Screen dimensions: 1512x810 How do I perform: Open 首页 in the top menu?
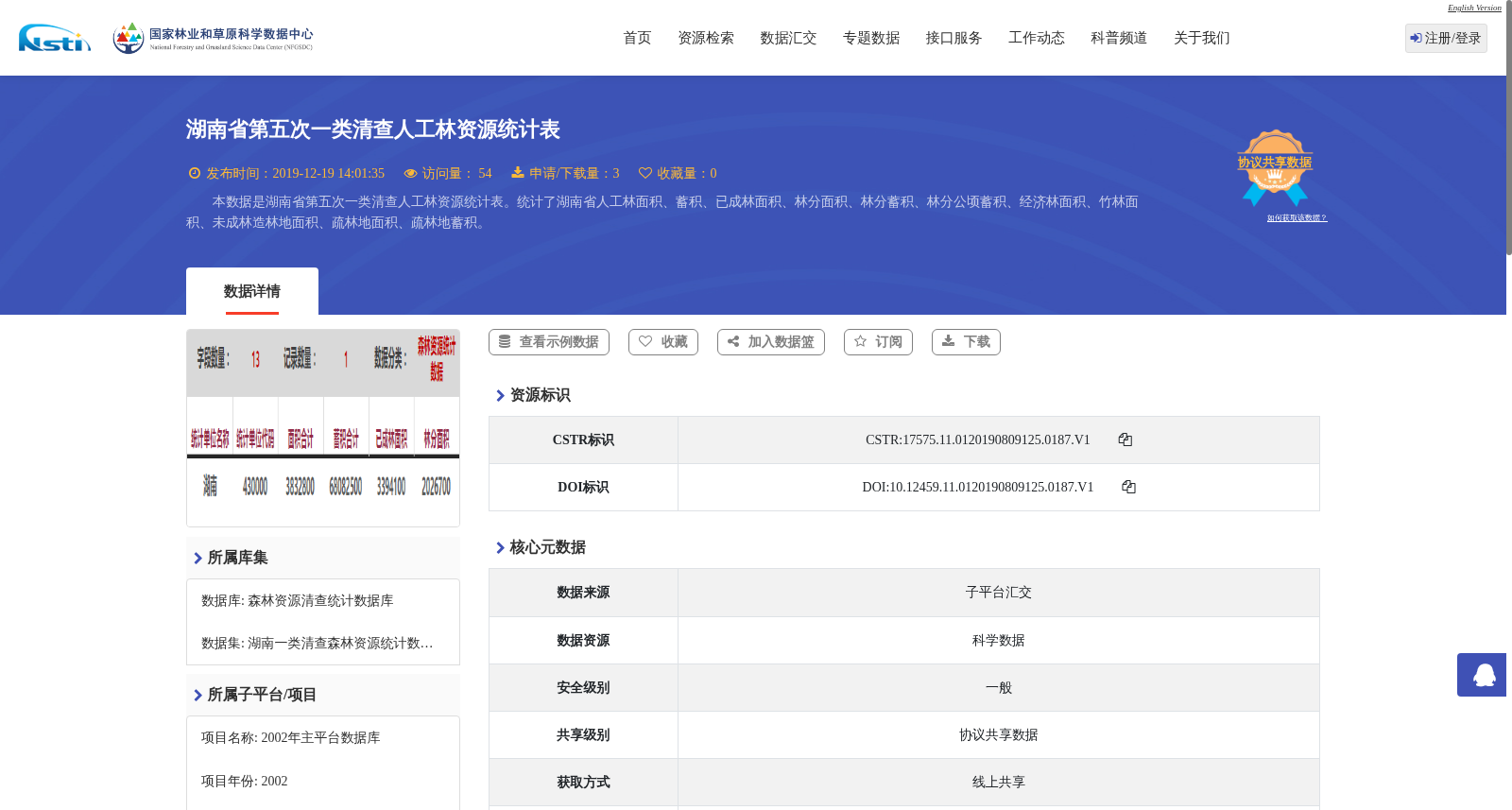[637, 38]
